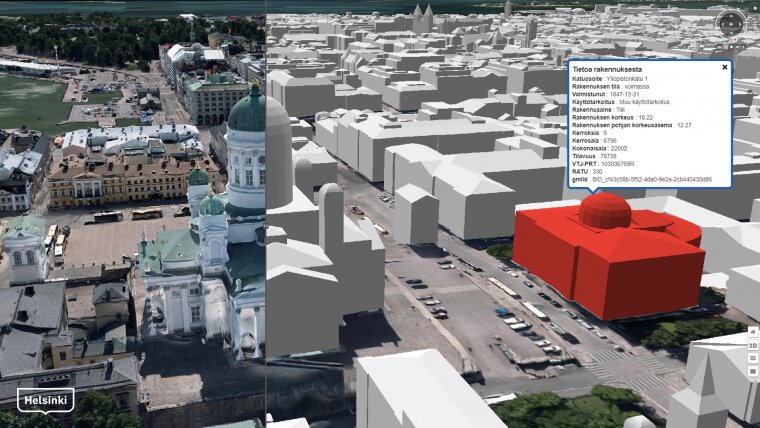Toggle the 3D view mode button
760x428 pixels.
coord(753,345)
